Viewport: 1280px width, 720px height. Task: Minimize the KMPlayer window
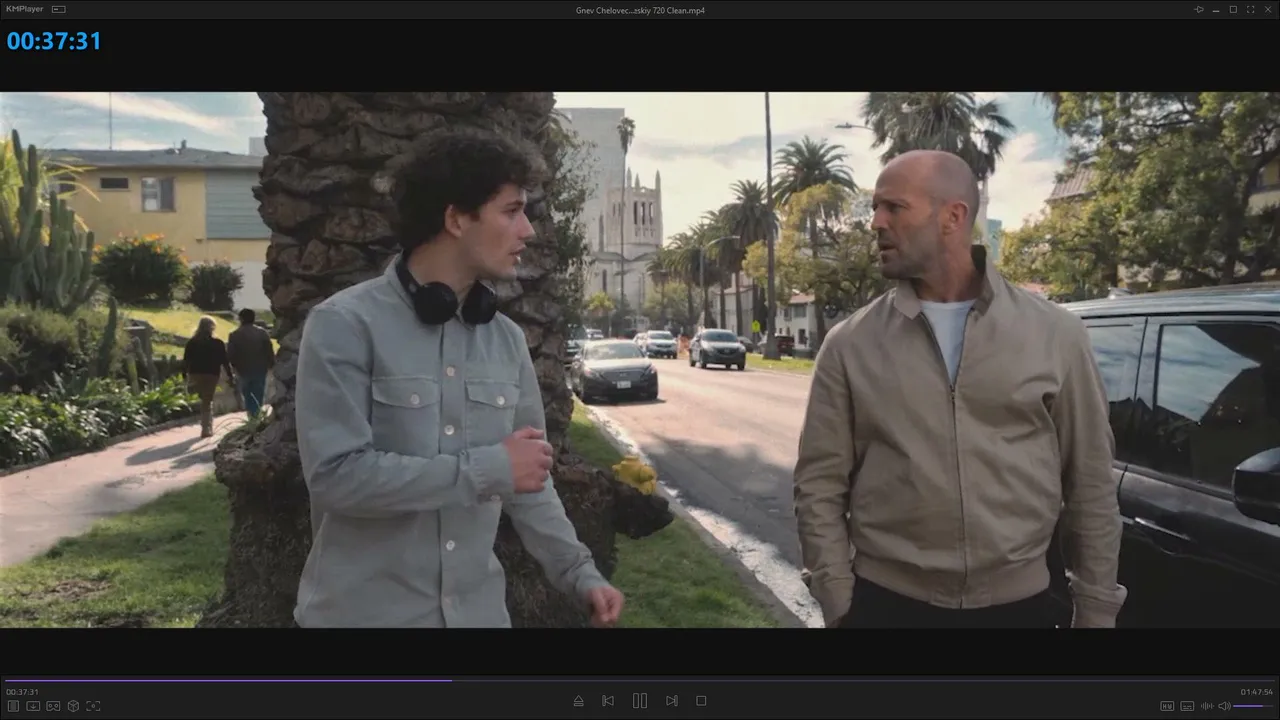[1216, 9]
